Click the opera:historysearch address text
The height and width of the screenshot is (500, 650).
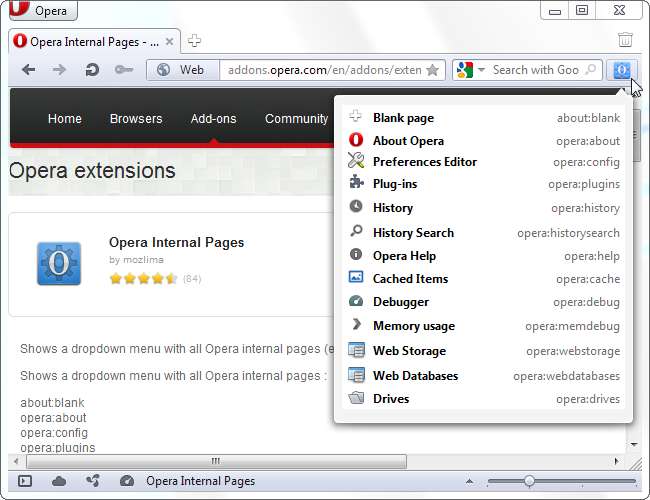click(568, 233)
